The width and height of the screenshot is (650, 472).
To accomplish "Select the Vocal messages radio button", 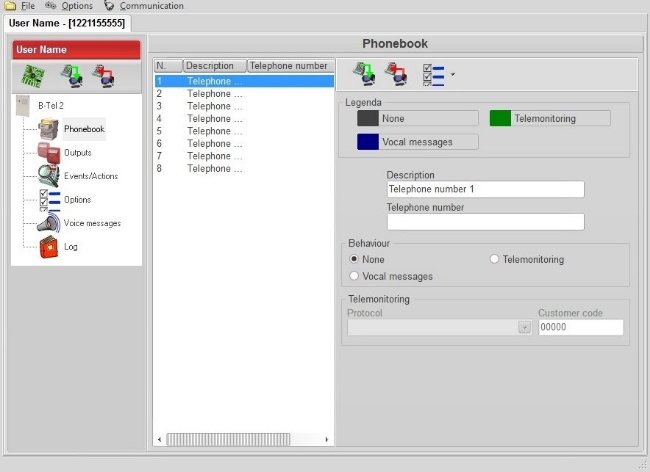I will tap(354, 276).
